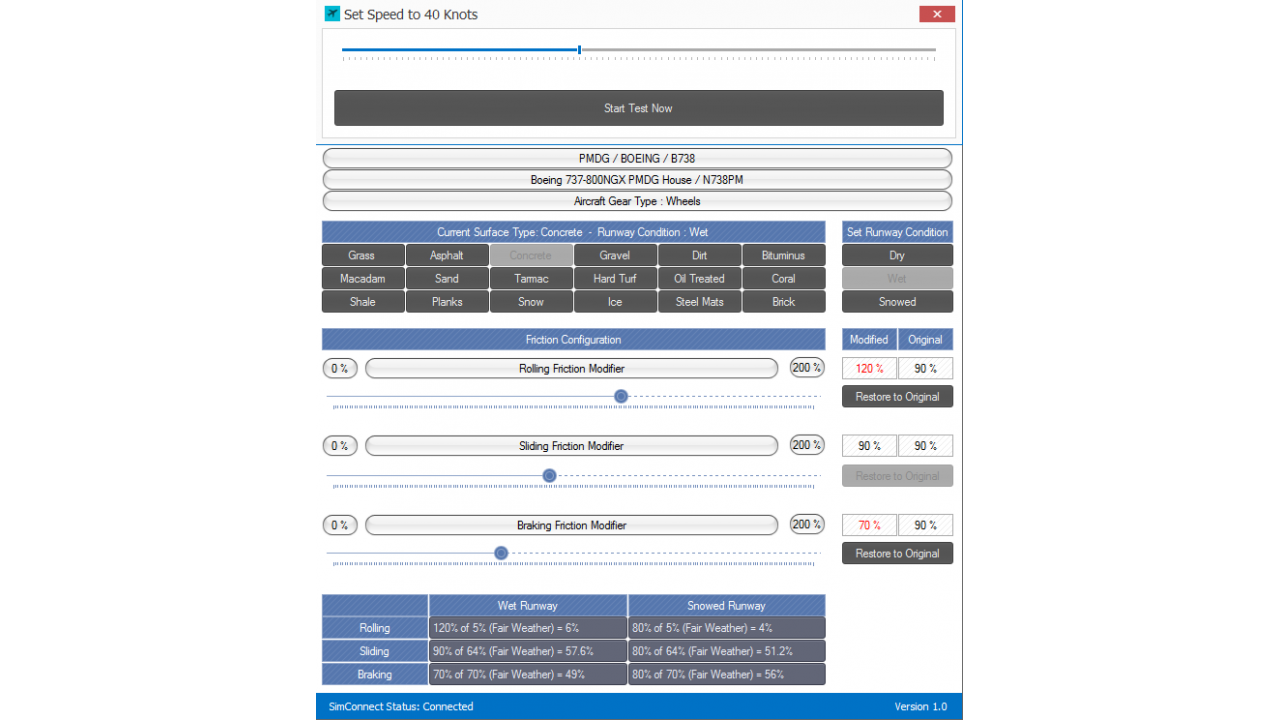Click the Wet Runway table header

coord(528,605)
